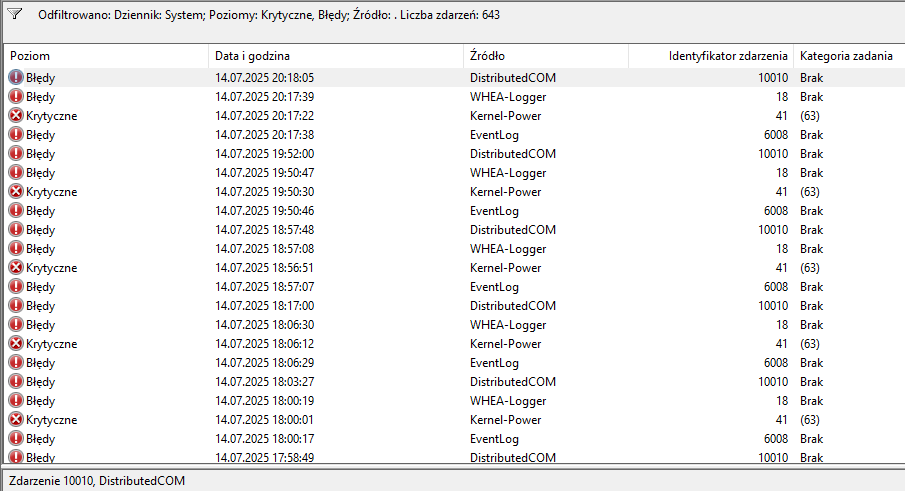Select timestamp 14.07.2025 20:18:05

(264, 78)
